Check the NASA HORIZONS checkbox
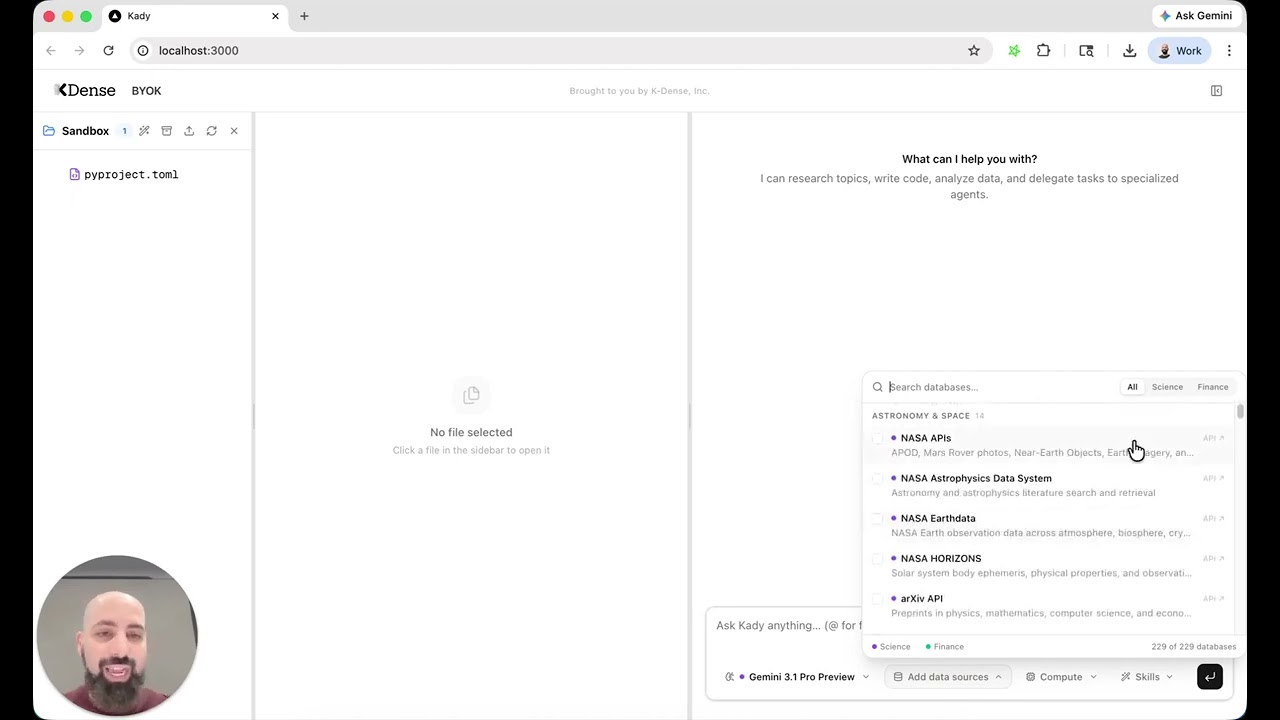This screenshot has width=1280, height=720. point(878,559)
